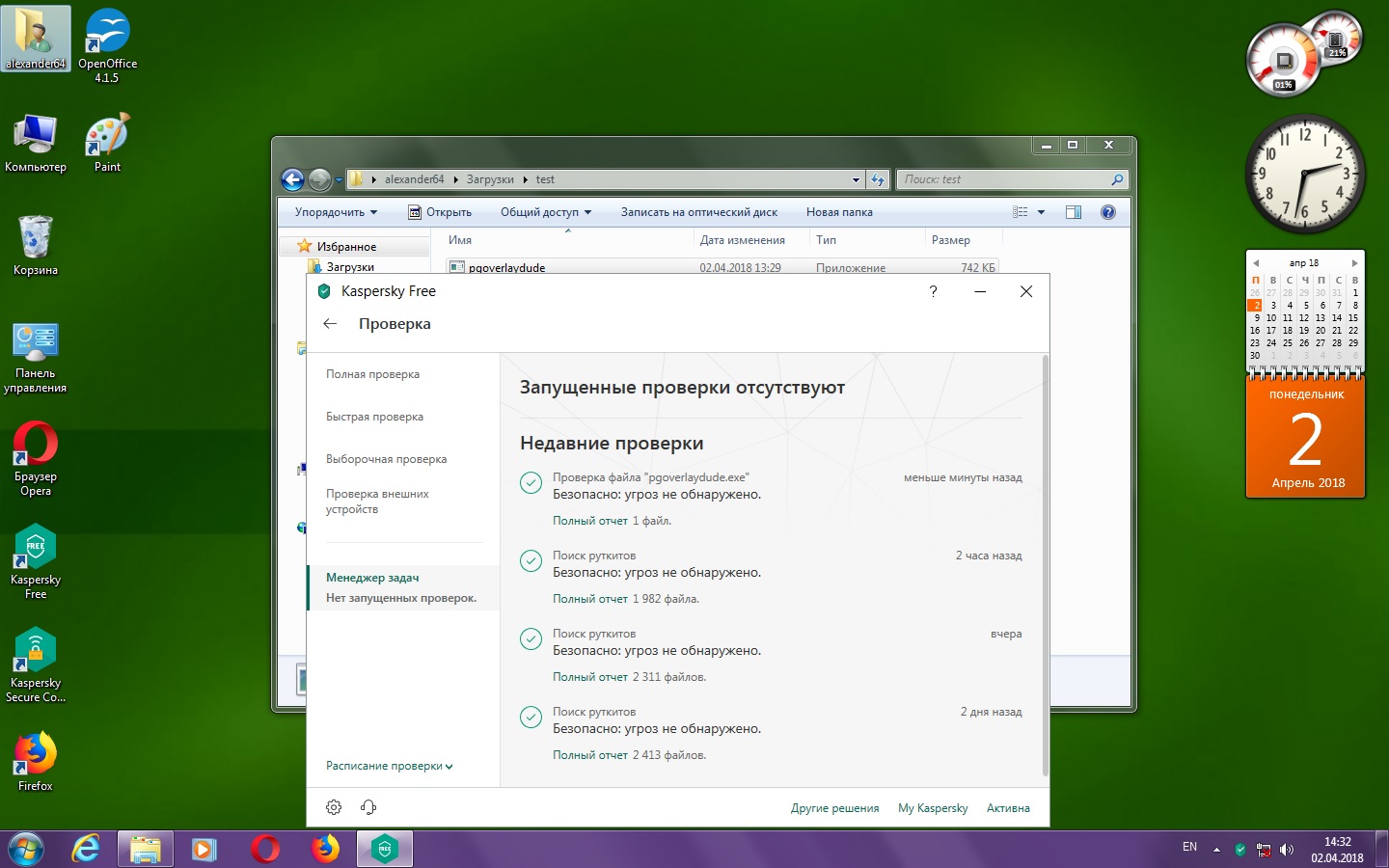The image size is (1389, 868).
Task: Click the Explorer search field
Action: point(1003,179)
